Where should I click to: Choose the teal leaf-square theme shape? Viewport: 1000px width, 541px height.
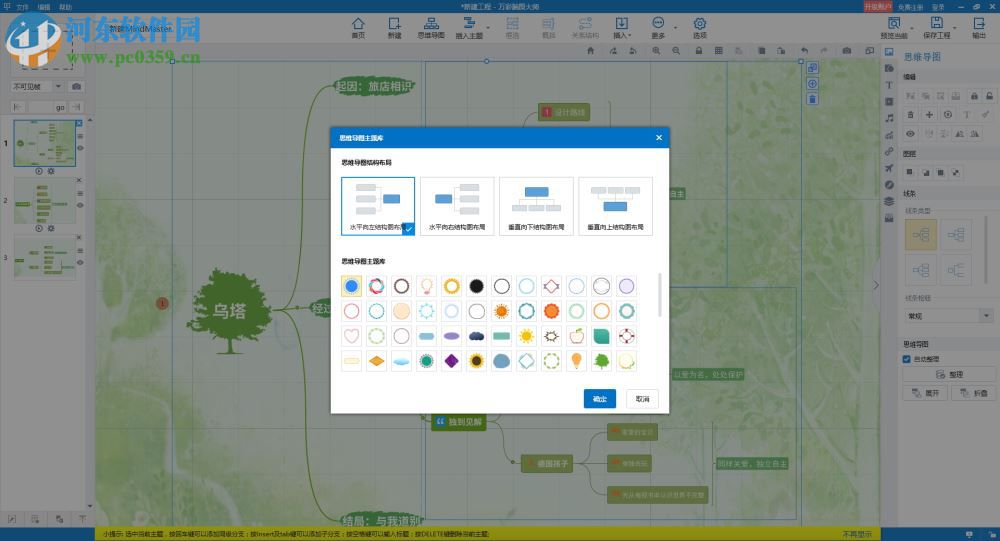pyautogui.click(x=601, y=336)
